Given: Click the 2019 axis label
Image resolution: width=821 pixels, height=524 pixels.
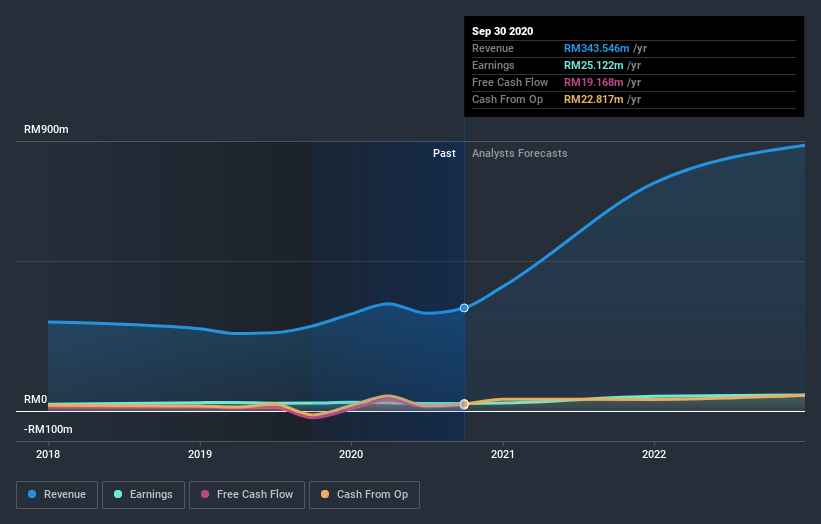Looking at the screenshot, I should pos(200,454).
